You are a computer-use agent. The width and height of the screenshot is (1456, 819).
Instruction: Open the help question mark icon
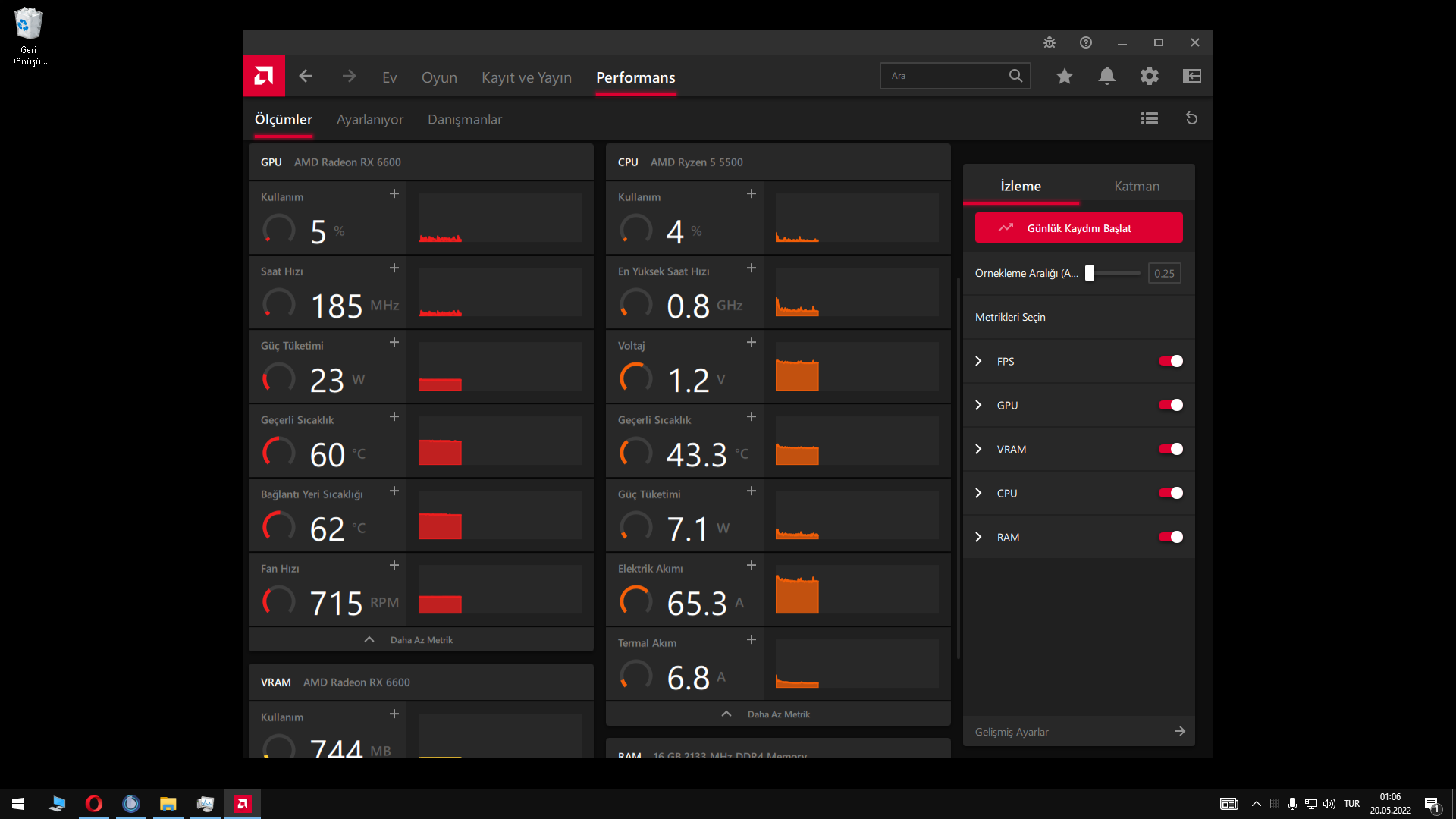[1086, 42]
